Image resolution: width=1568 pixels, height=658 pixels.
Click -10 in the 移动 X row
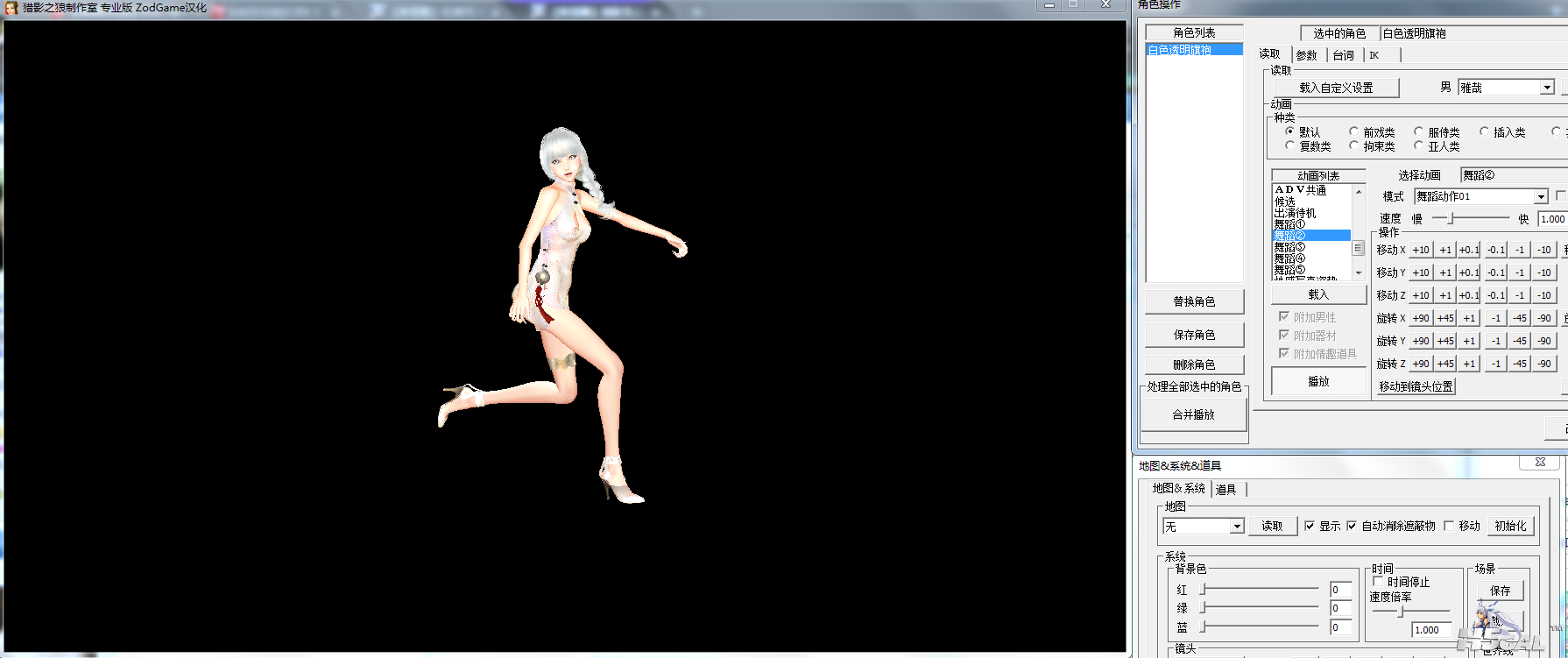(x=1544, y=250)
